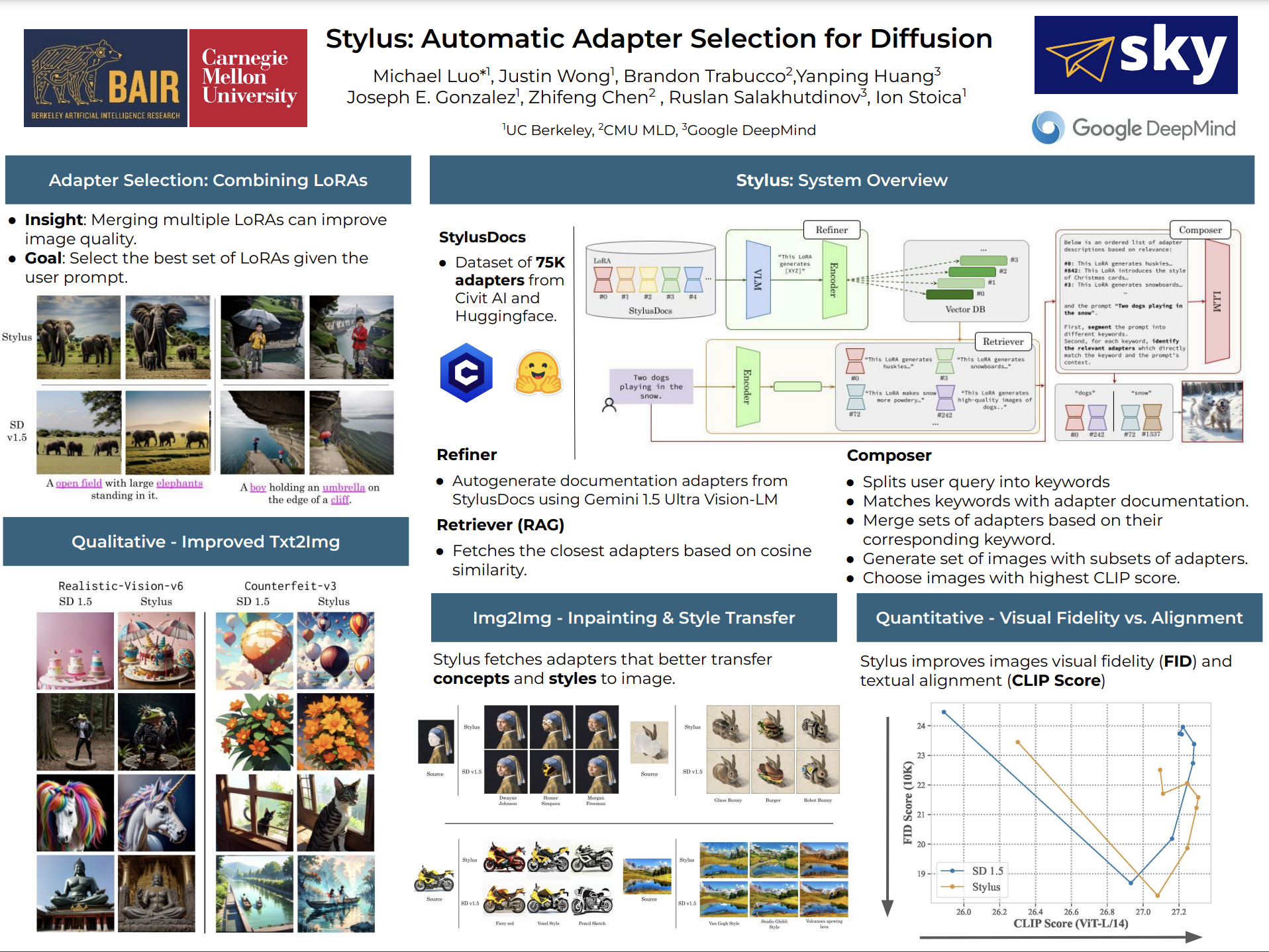
Task: Click the "Retriever" label box in diagram
Action: pos(1003,342)
